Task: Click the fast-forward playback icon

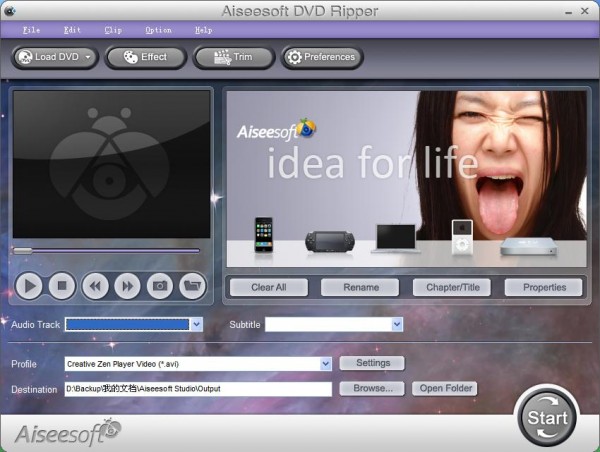Action: [x=127, y=286]
